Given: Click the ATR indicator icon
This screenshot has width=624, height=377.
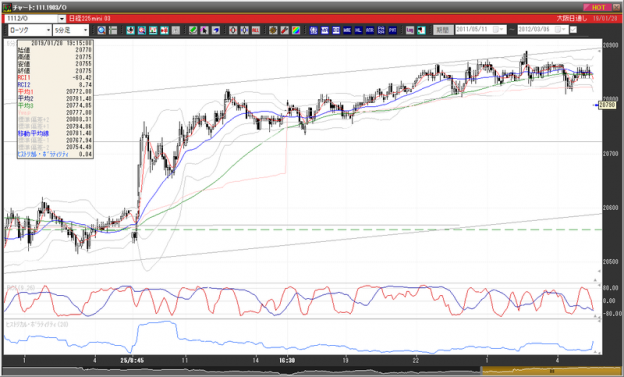Looking at the screenshot, I should (370, 30).
